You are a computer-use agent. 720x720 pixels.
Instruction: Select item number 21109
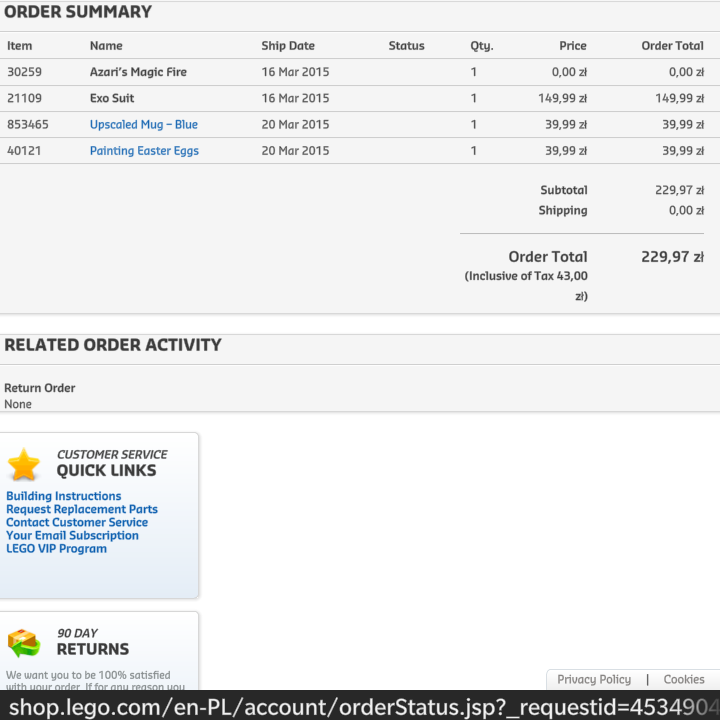(x=24, y=98)
